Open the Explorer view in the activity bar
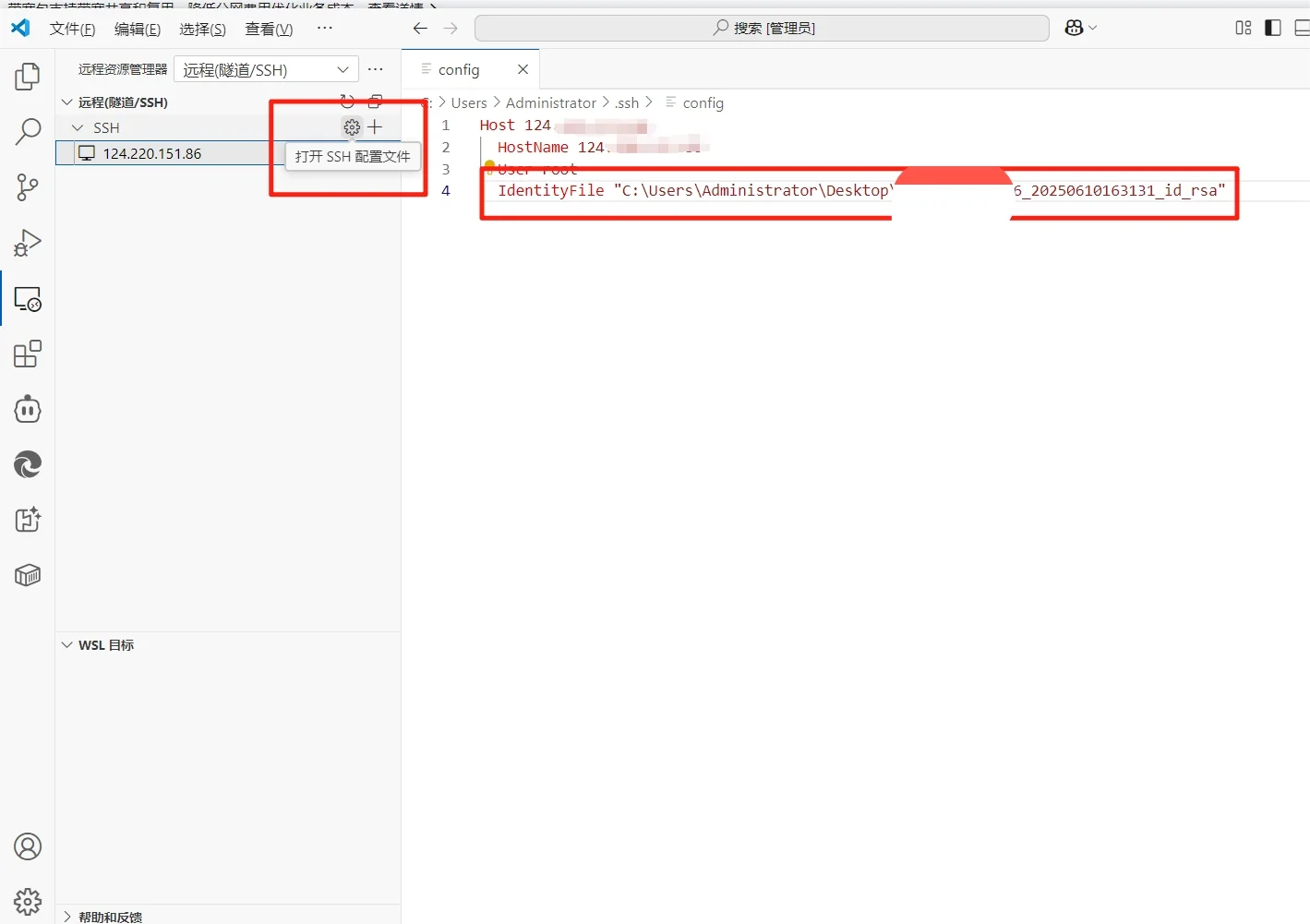The height and width of the screenshot is (924, 1310). 27,77
